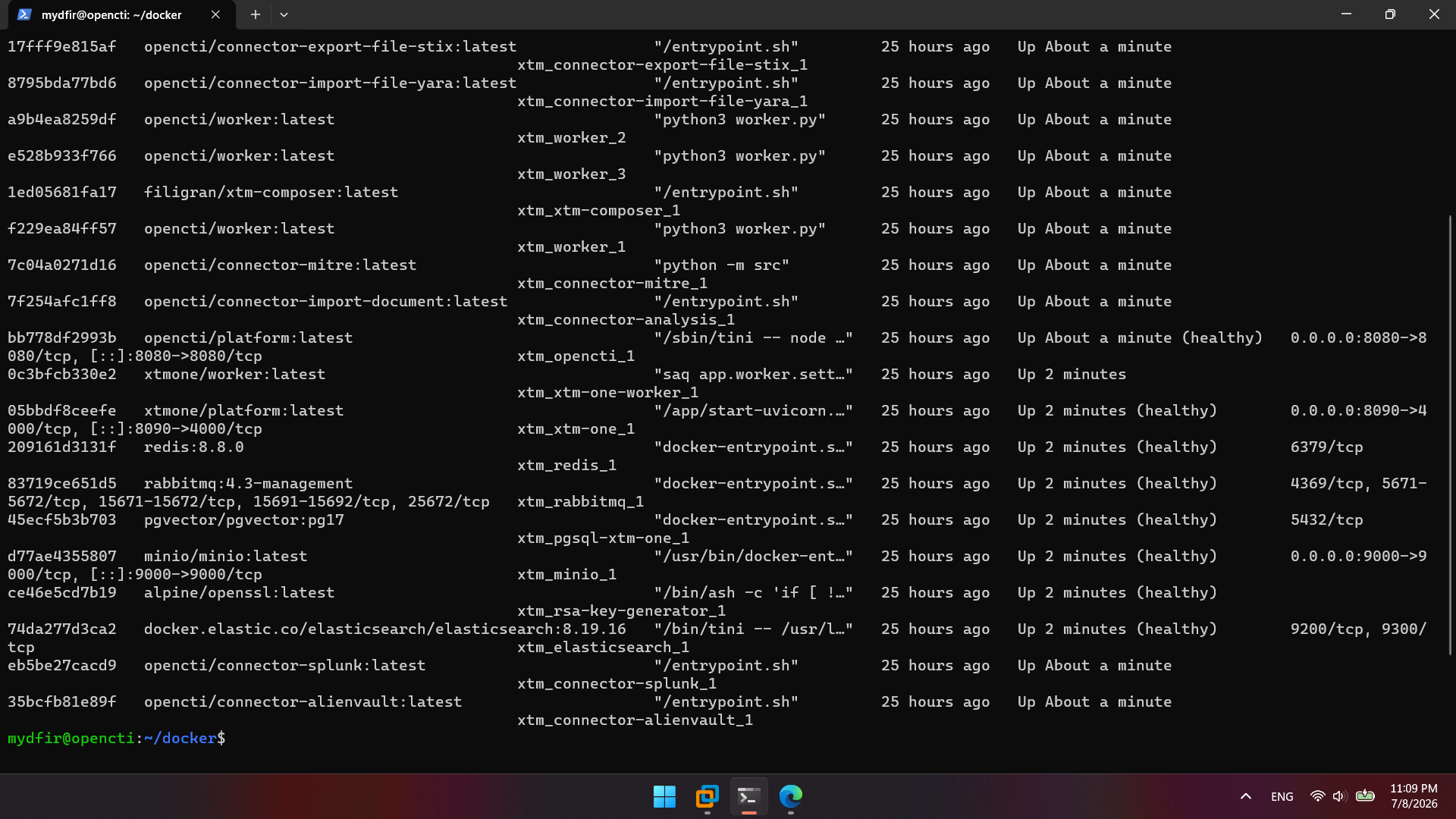1456x819 pixels.
Task: Click the mydfir@opencti:~/docker$ prompt line
Action: tap(117, 738)
